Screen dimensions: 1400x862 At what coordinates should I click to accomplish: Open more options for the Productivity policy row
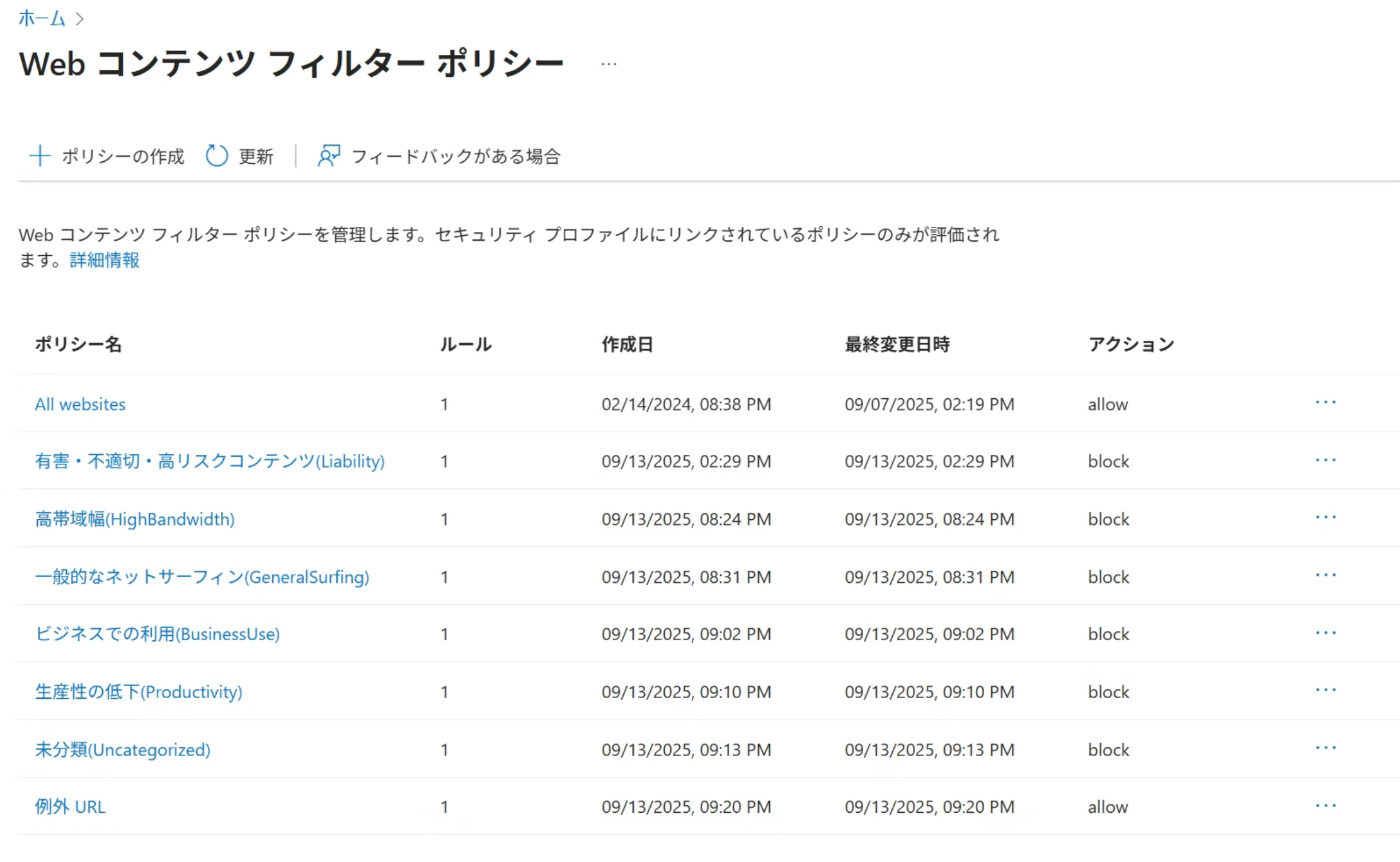tap(1326, 691)
